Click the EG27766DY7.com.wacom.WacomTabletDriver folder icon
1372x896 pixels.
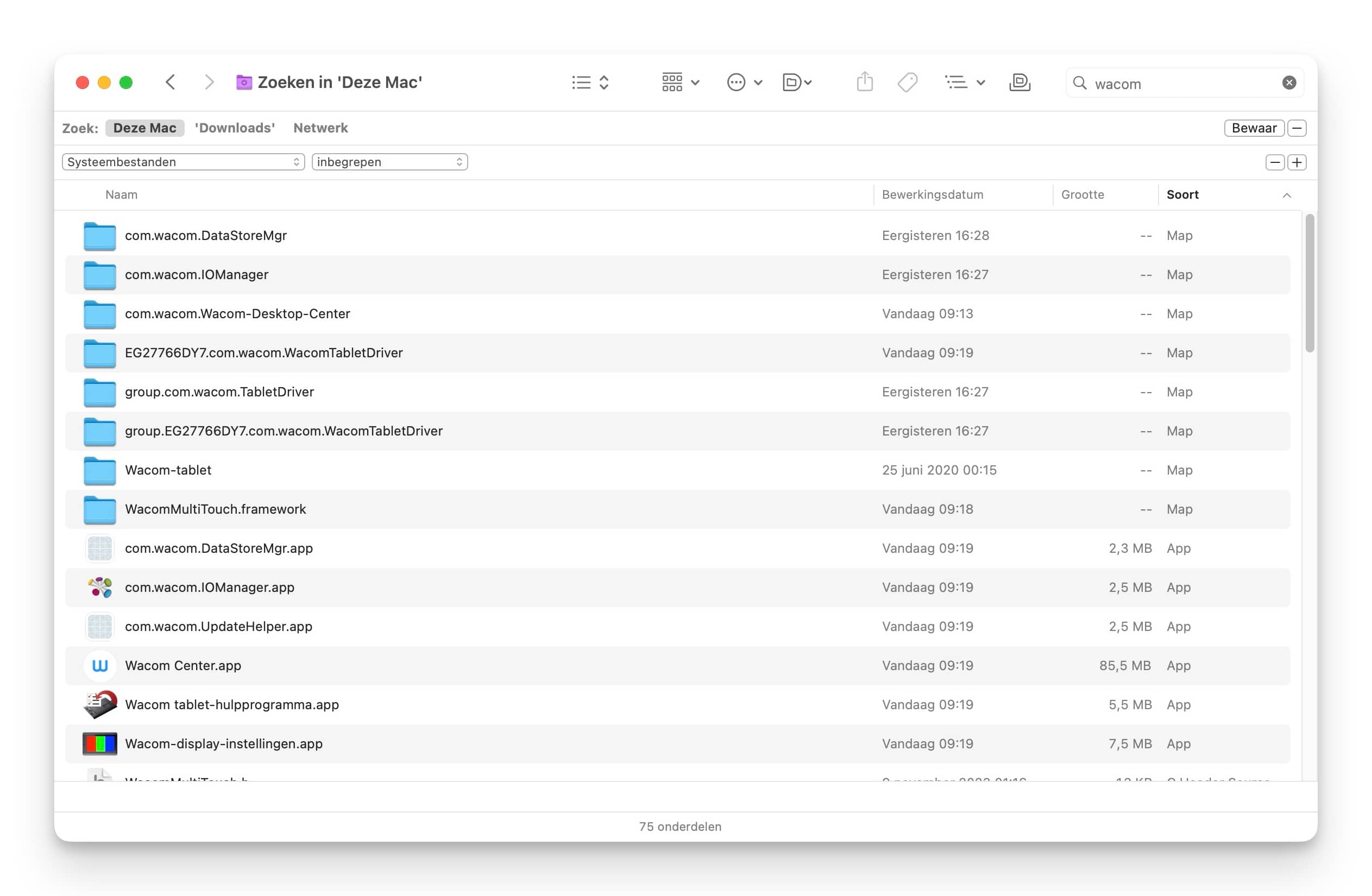(100, 353)
